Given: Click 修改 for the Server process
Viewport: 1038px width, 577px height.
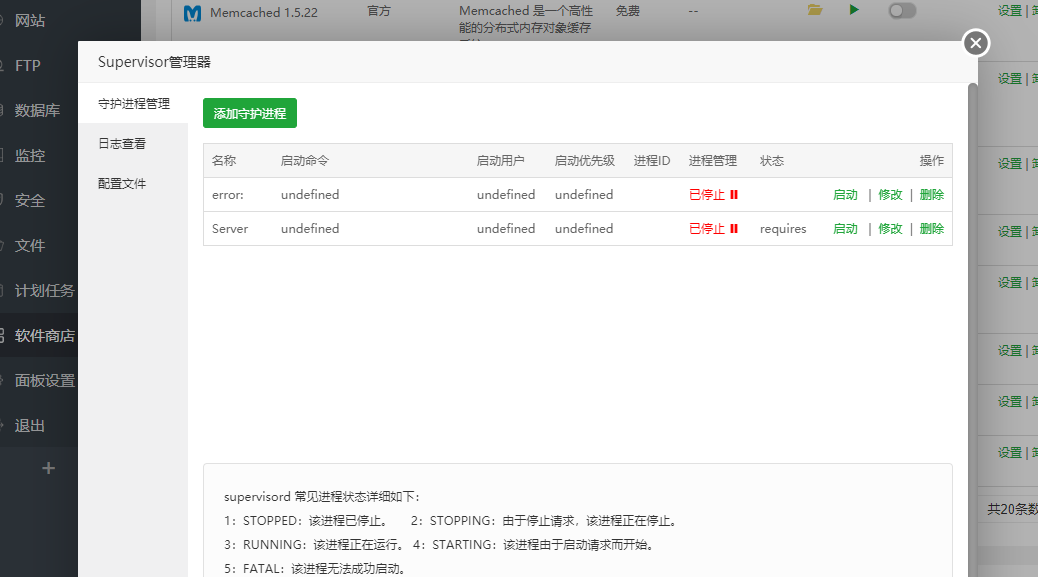Looking at the screenshot, I should coord(890,228).
